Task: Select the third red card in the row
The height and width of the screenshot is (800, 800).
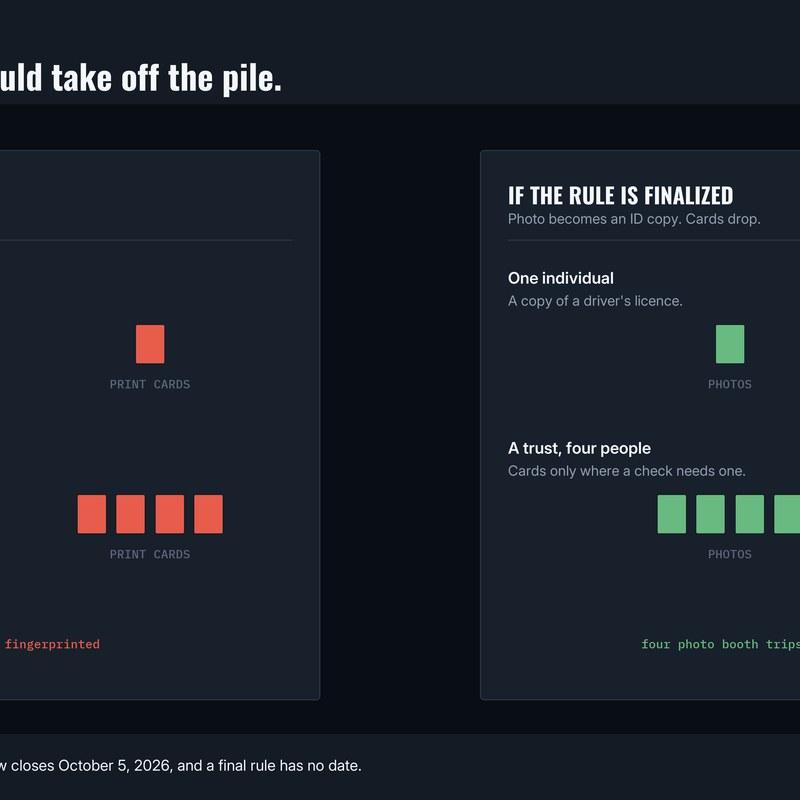Action: coord(169,514)
